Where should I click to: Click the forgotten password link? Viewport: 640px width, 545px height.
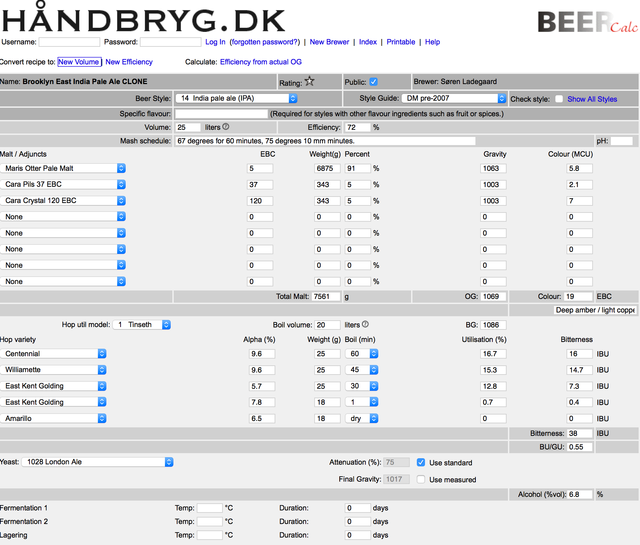pyautogui.click(x=264, y=42)
